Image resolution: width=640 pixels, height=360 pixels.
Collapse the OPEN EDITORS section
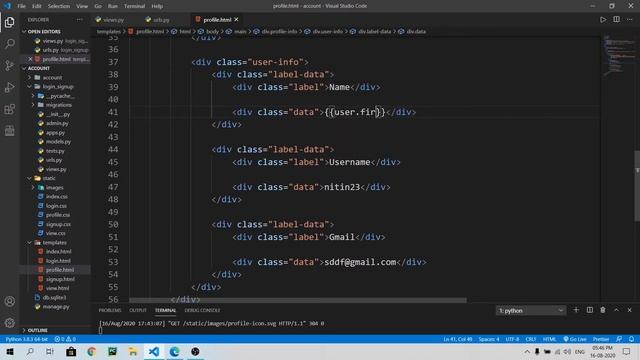click(x=44, y=31)
